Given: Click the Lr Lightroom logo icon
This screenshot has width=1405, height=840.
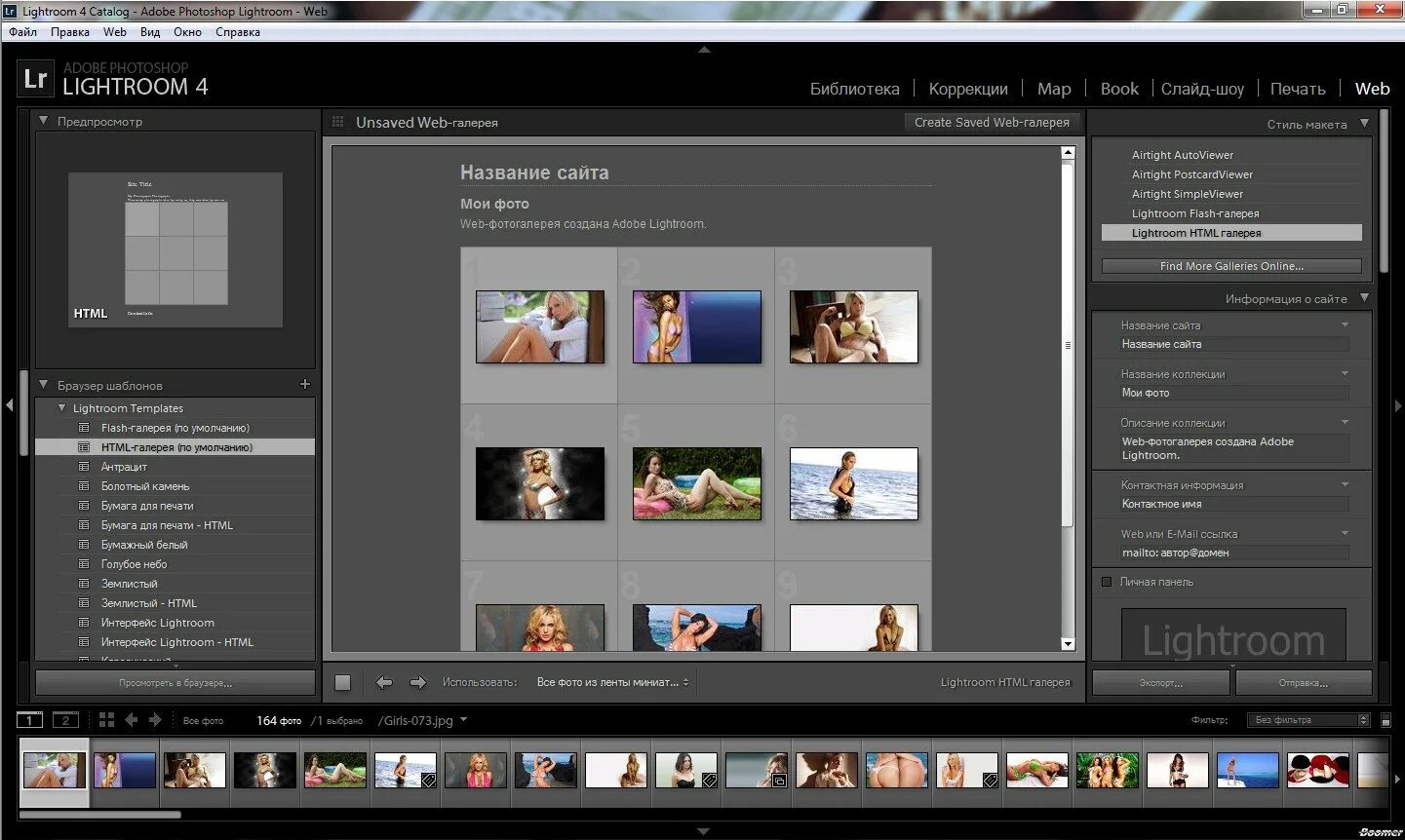Looking at the screenshot, I should pyautogui.click(x=35, y=79).
